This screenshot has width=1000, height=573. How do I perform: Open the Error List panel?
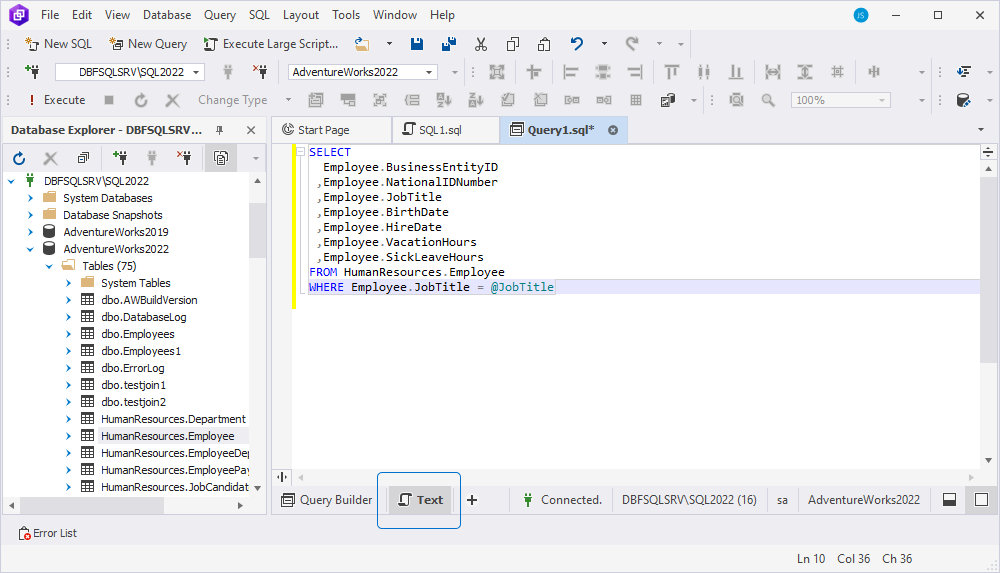tap(48, 533)
